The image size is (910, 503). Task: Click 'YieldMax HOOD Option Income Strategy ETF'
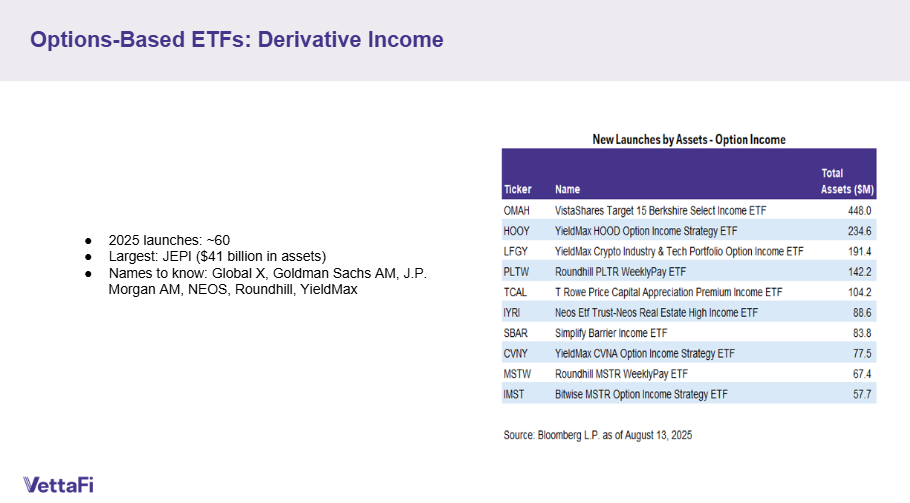pos(646,231)
